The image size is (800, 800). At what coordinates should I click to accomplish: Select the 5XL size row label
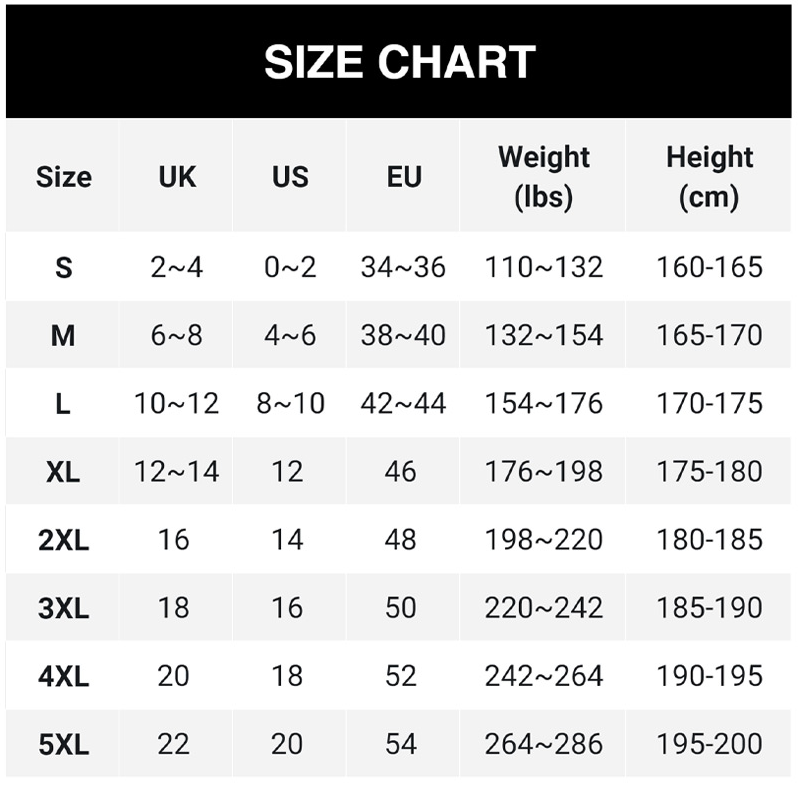[x=63, y=744]
